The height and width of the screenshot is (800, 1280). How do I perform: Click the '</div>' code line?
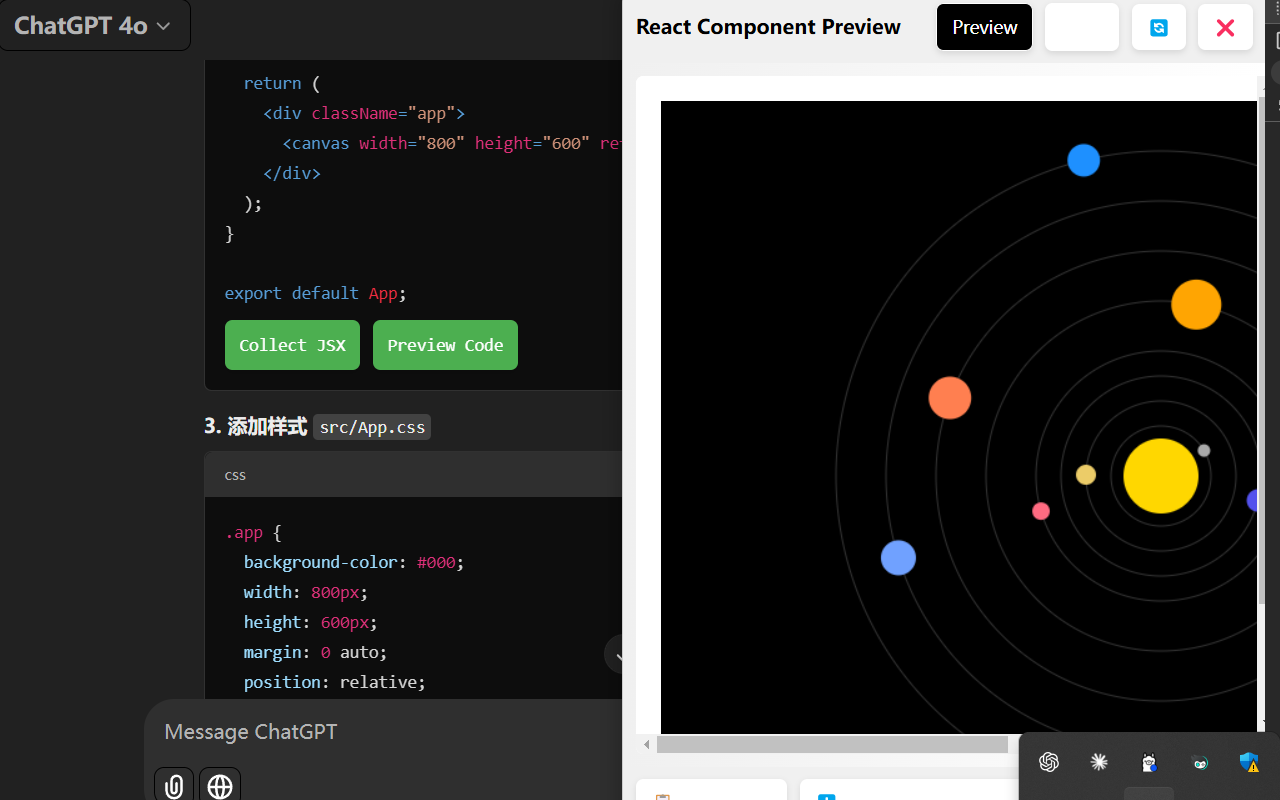coord(292,173)
